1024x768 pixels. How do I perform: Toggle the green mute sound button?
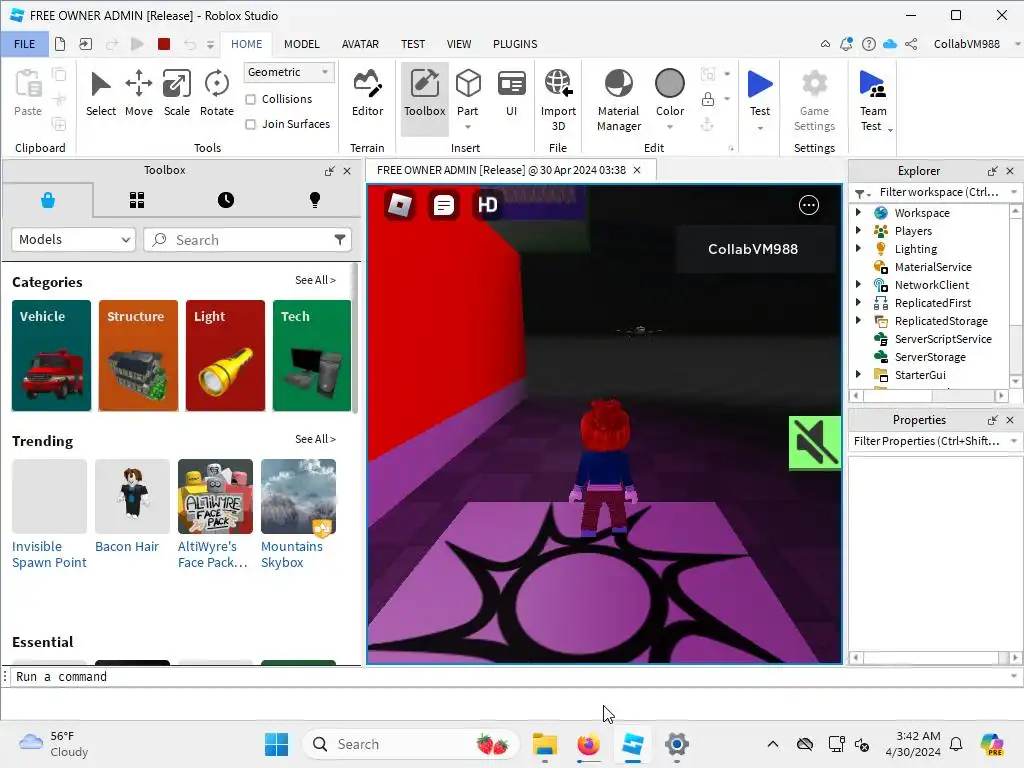(x=814, y=443)
